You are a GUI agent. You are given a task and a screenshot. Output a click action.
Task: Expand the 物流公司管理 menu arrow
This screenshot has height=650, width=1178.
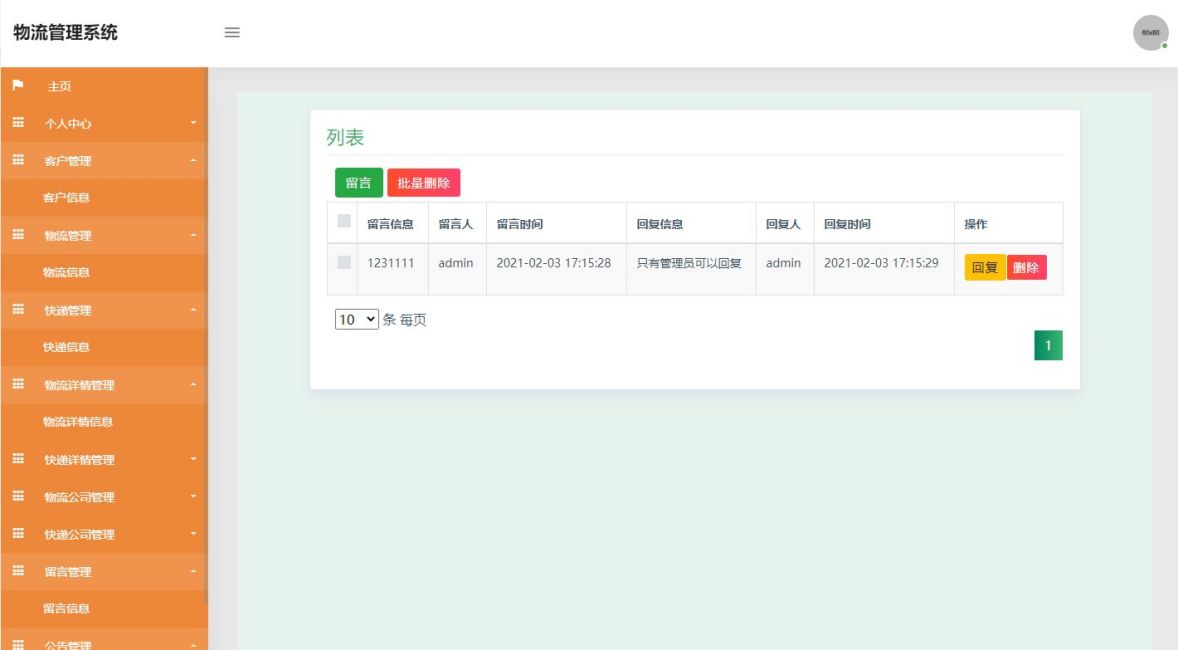click(x=193, y=496)
